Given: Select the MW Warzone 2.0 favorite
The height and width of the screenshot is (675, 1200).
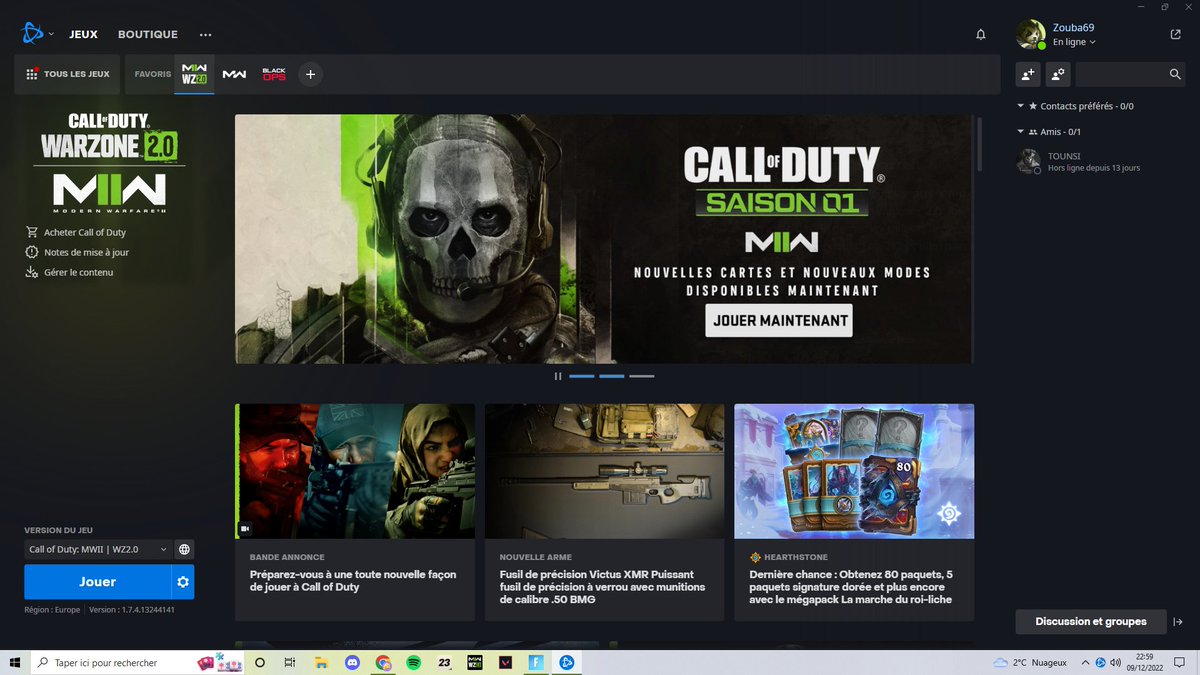Looking at the screenshot, I should [195, 74].
